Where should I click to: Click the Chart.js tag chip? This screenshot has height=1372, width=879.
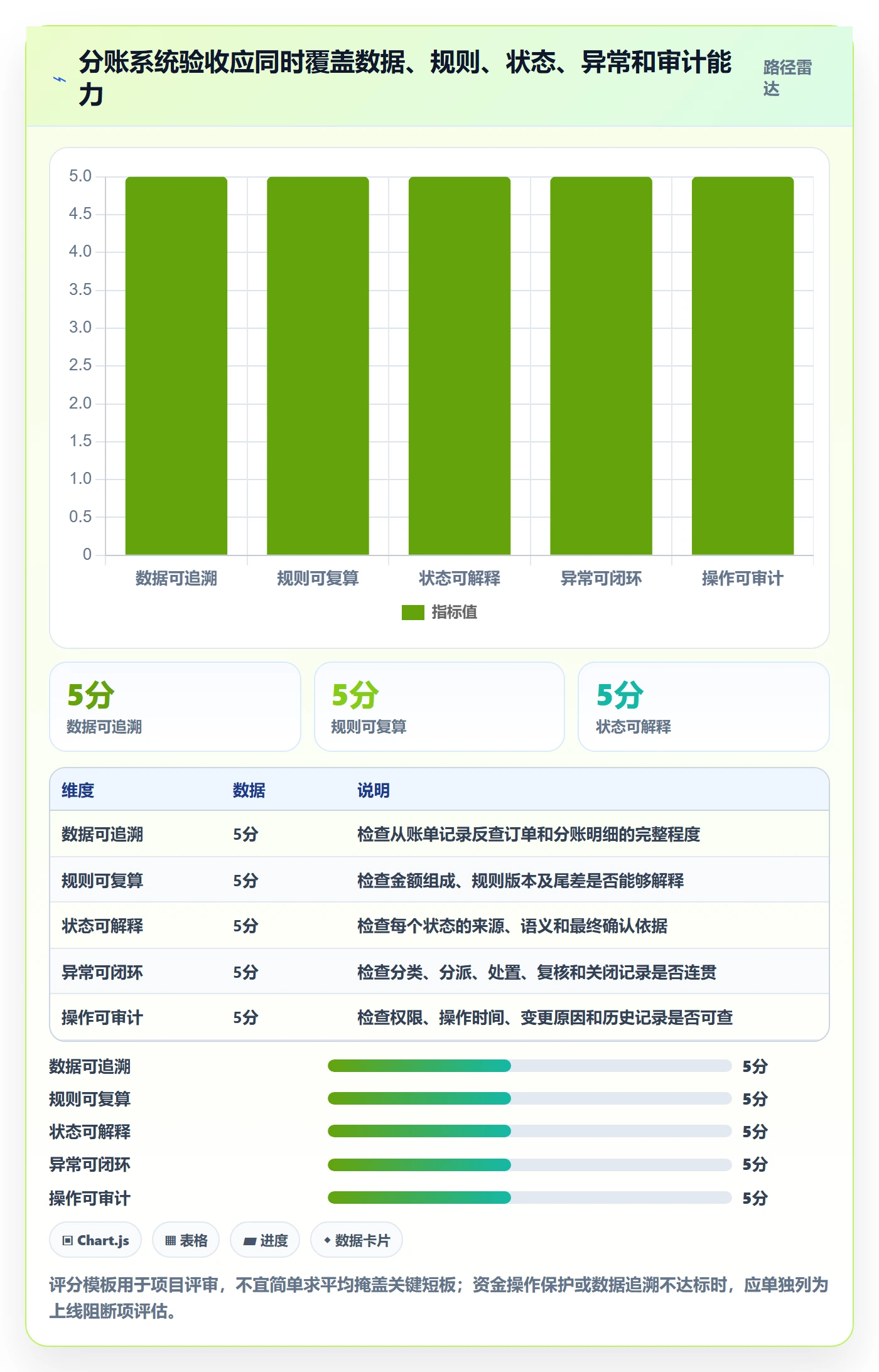(x=95, y=1240)
